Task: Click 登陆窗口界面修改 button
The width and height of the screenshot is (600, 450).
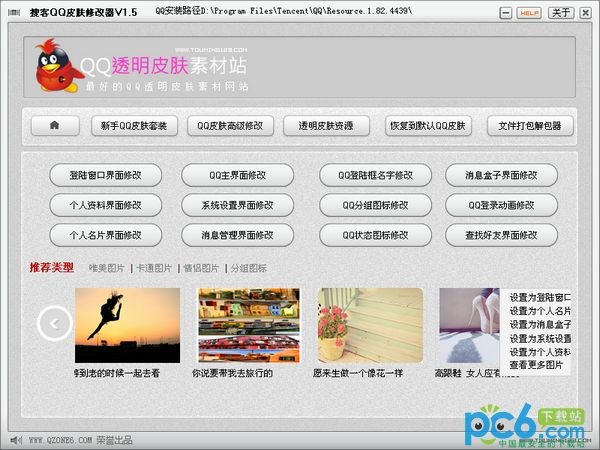Action: point(106,175)
